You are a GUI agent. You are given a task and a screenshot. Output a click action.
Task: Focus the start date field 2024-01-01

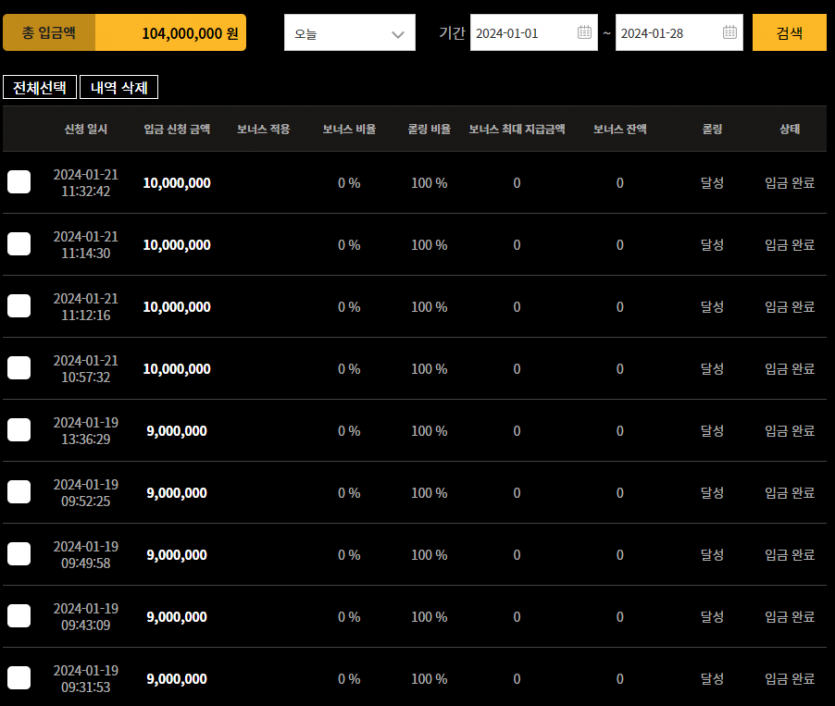click(x=534, y=33)
